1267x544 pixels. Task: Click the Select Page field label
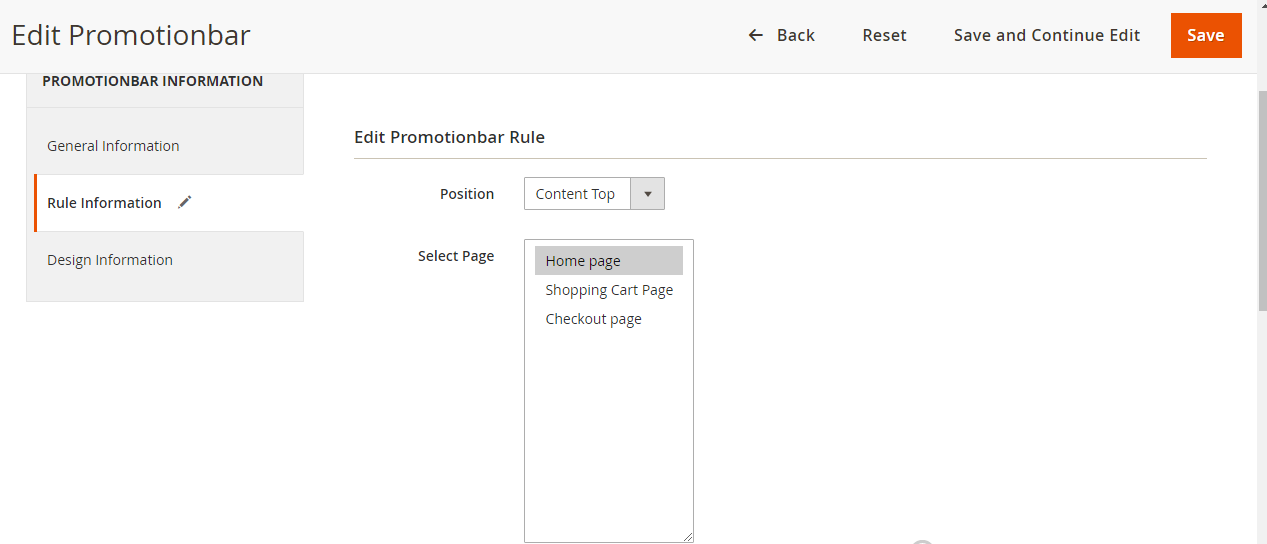point(456,256)
